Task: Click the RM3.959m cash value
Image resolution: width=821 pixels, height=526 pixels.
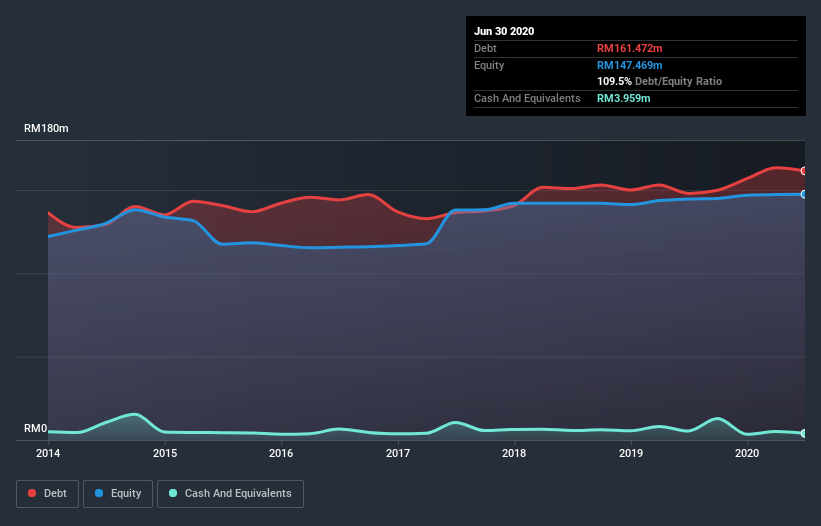Action: tap(624, 98)
